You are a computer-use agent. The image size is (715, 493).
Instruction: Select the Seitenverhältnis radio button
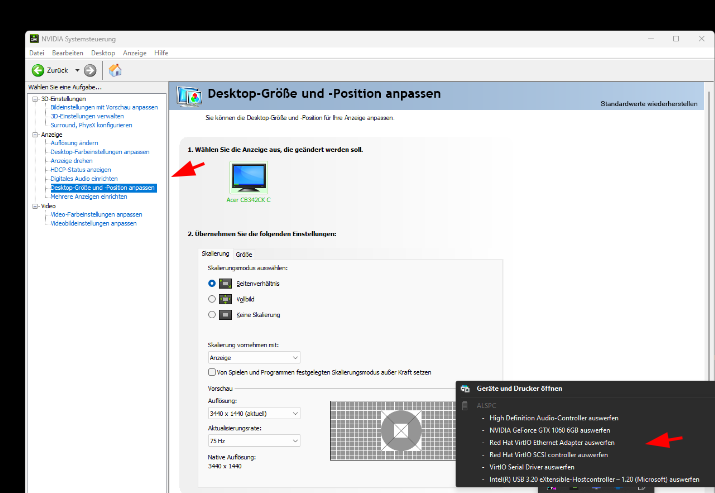pos(212,283)
